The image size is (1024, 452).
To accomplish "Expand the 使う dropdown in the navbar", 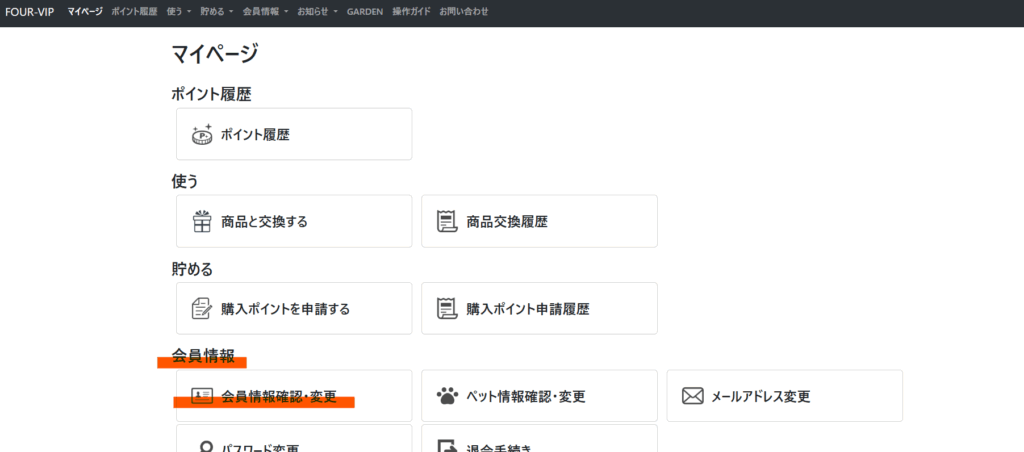I will pyautogui.click(x=179, y=12).
